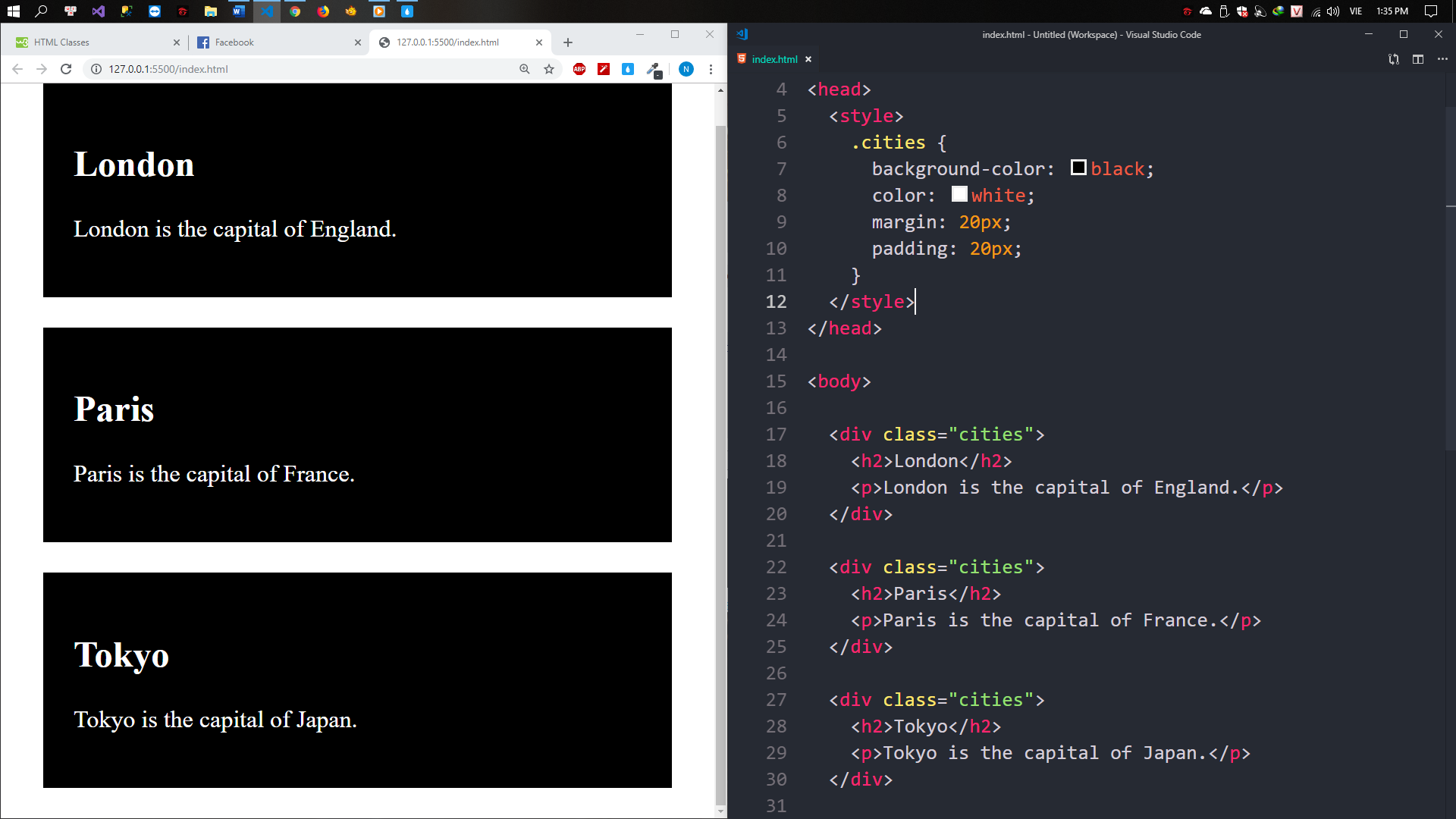Click the AdBlock Plus extension icon
The width and height of the screenshot is (1456, 819).
[579, 69]
